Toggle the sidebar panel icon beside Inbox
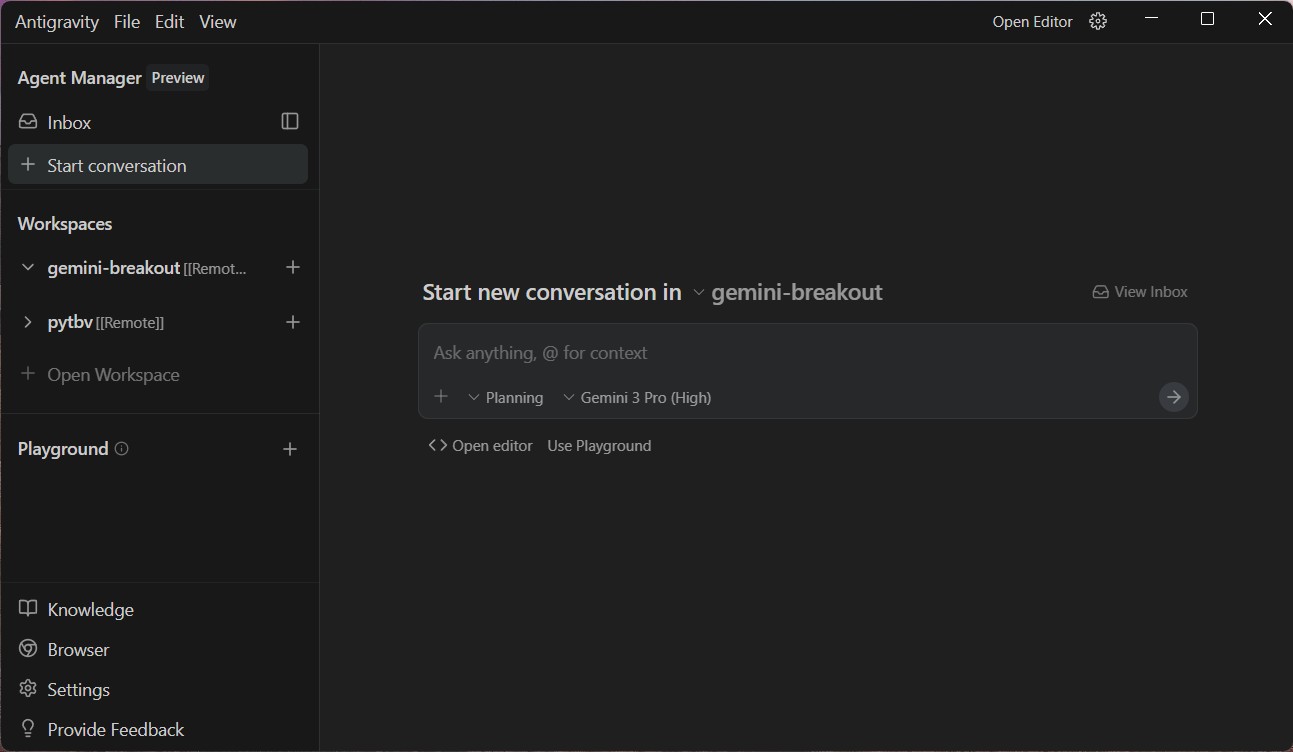 [x=290, y=121]
